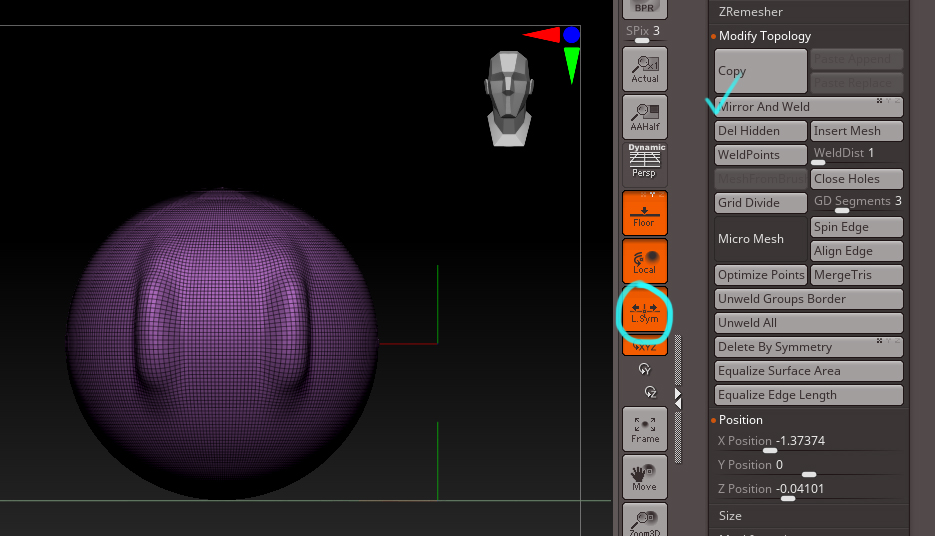Click Mirror And Weld button
Screen dimensions: 935x536
pyautogui.click(x=809, y=107)
